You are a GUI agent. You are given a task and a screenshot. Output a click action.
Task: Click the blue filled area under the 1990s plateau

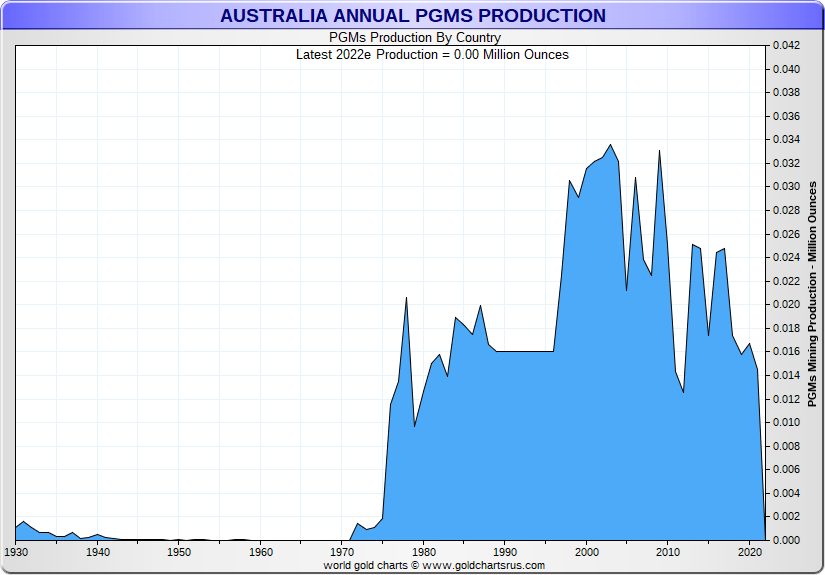tap(520, 450)
